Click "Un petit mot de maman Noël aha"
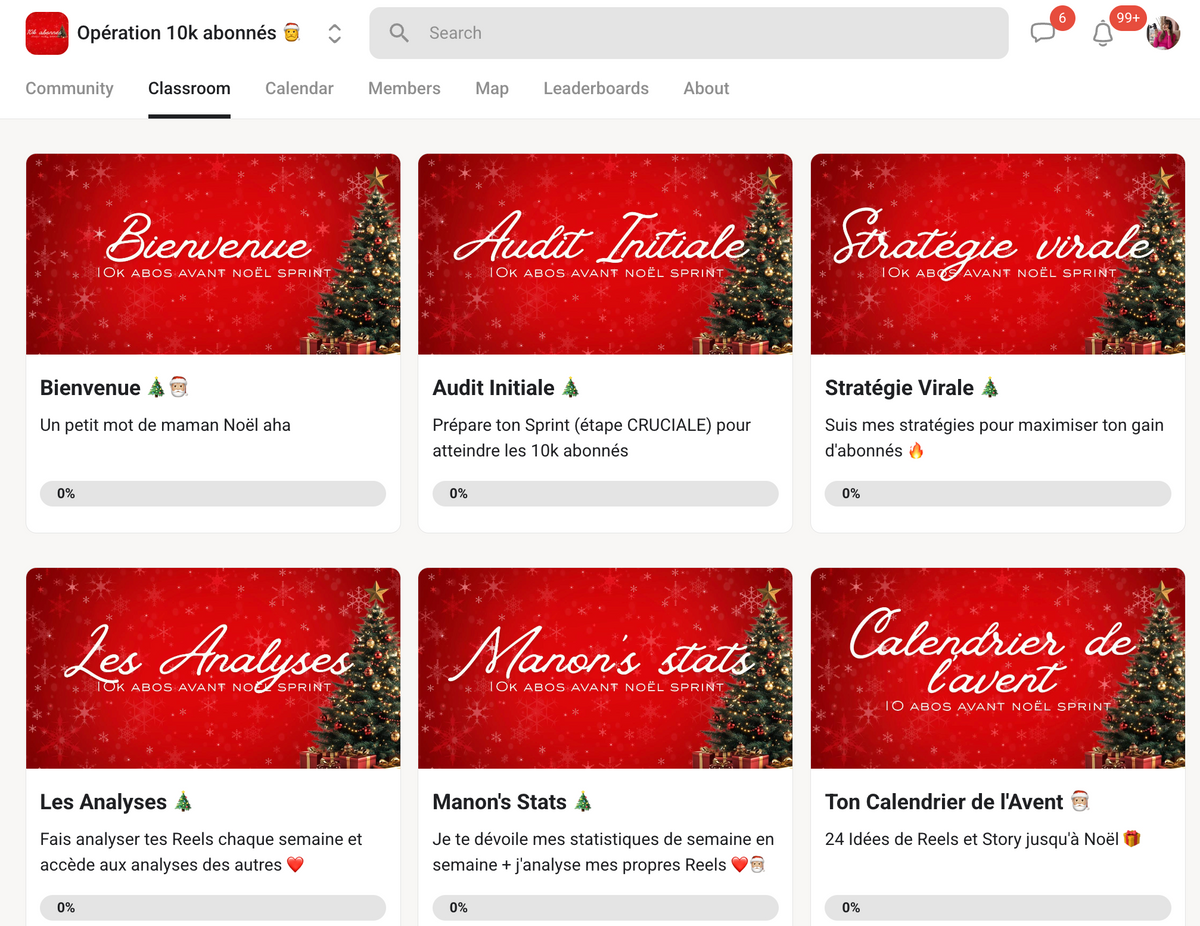This screenshot has width=1200, height=926. point(165,425)
